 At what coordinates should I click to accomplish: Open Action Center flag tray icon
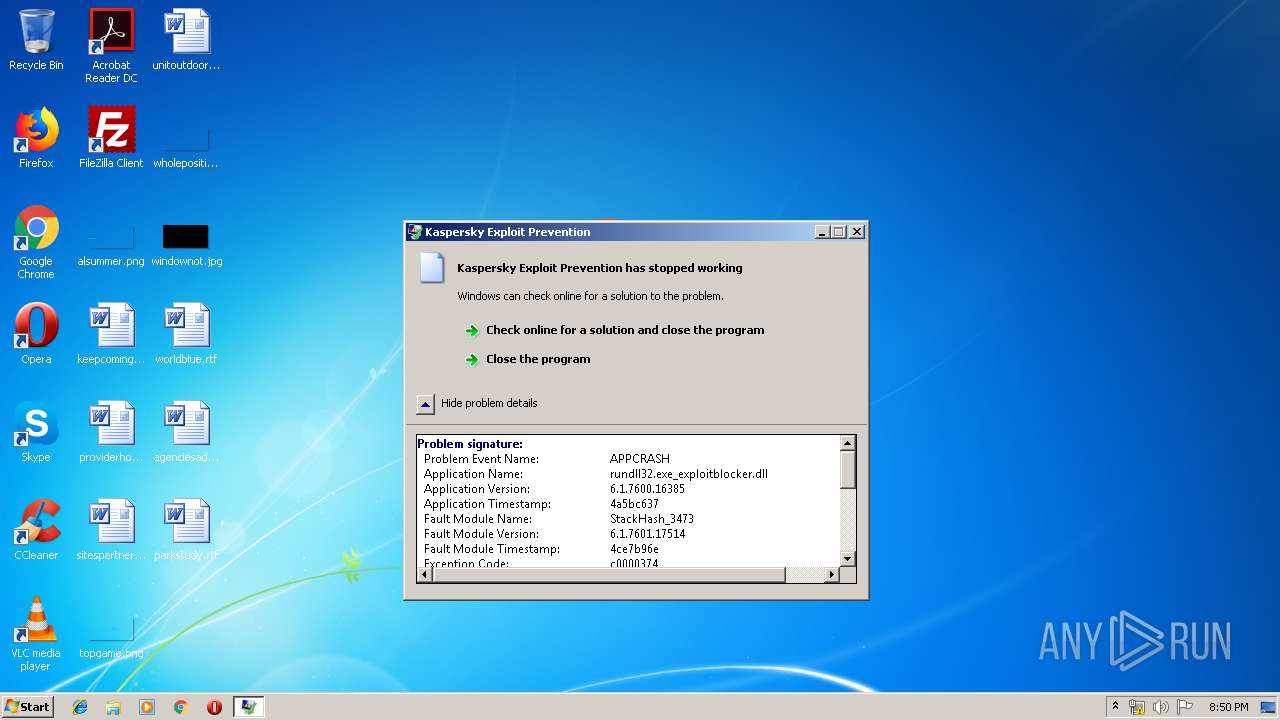point(1185,707)
